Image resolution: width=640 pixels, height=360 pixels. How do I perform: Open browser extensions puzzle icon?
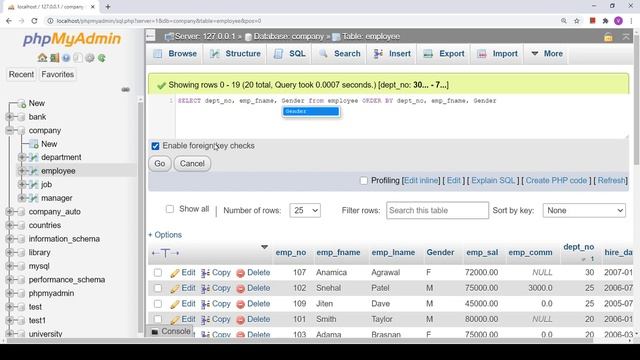coord(605,21)
